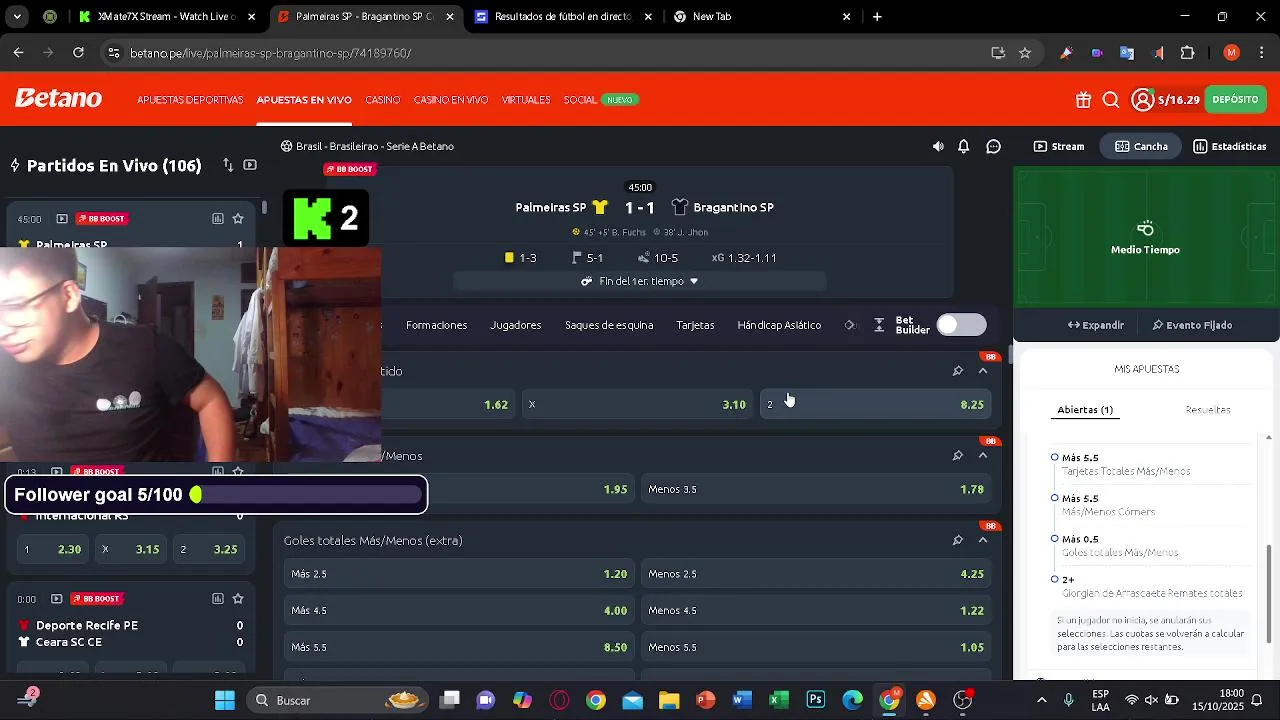
Task: Go to Apuestas Deportivas menu
Action: point(190,100)
